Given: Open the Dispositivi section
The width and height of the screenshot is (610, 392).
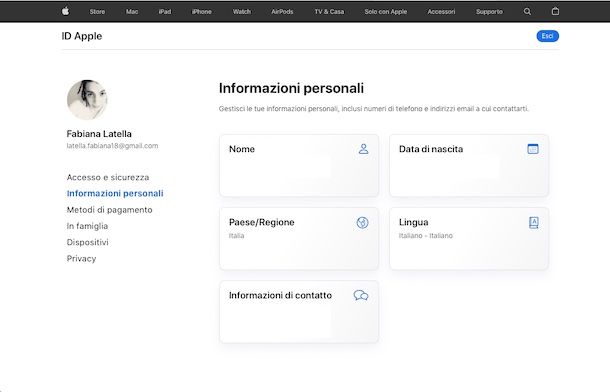Looking at the screenshot, I should tap(88, 242).
